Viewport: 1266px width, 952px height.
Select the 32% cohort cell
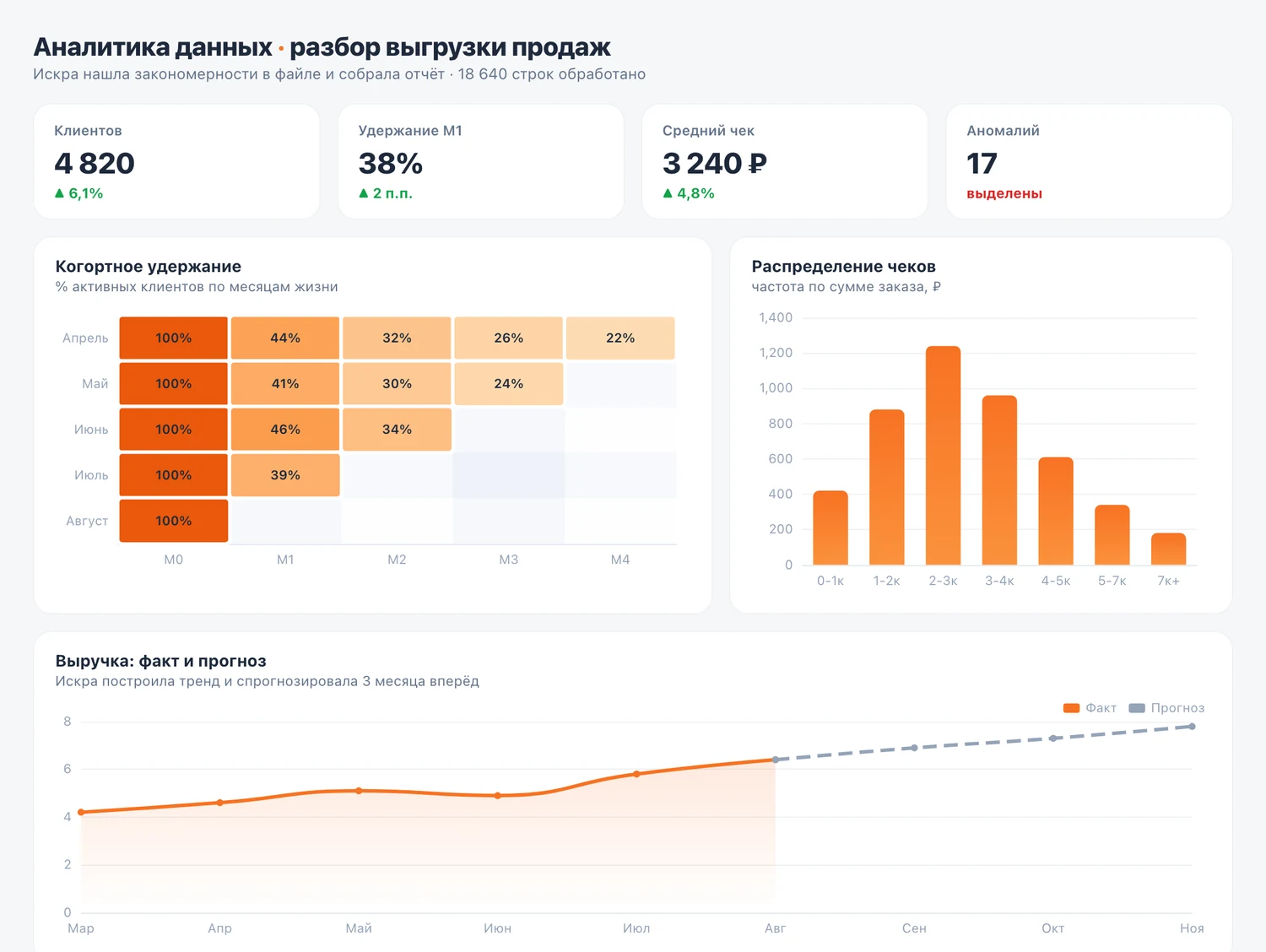(x=397, y=338)
